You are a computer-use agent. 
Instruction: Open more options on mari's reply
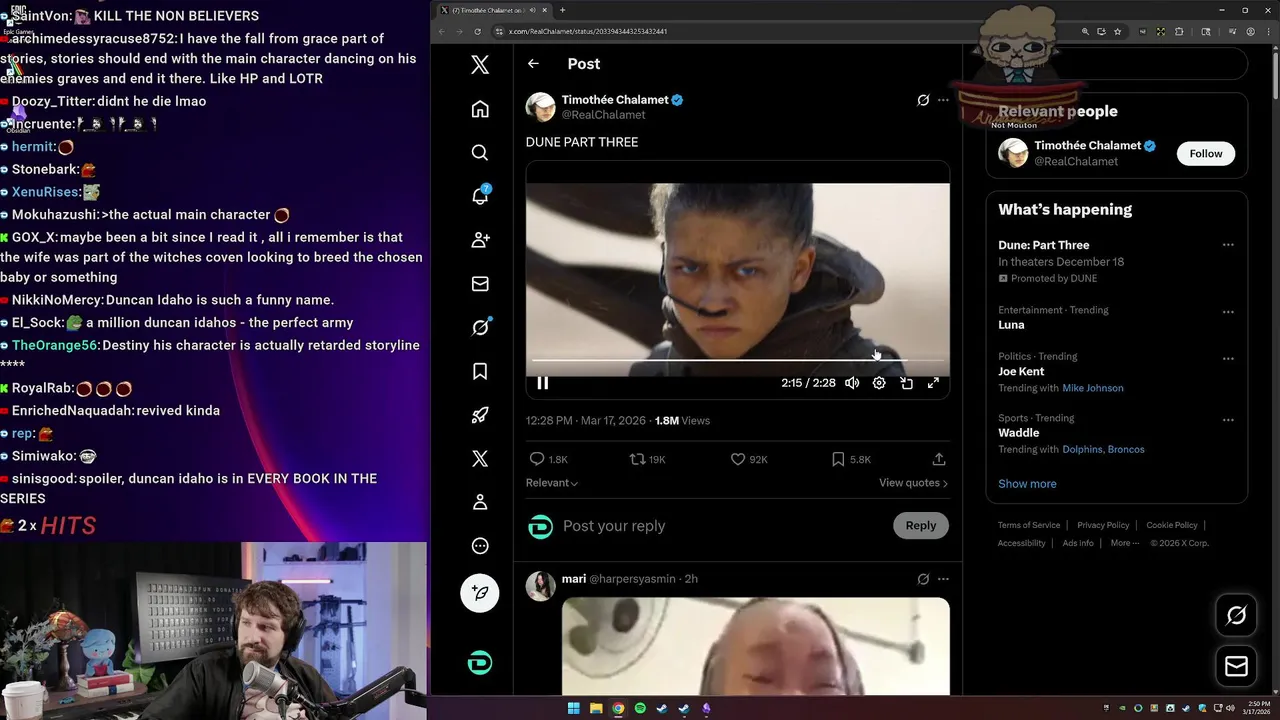pos(943,579)
